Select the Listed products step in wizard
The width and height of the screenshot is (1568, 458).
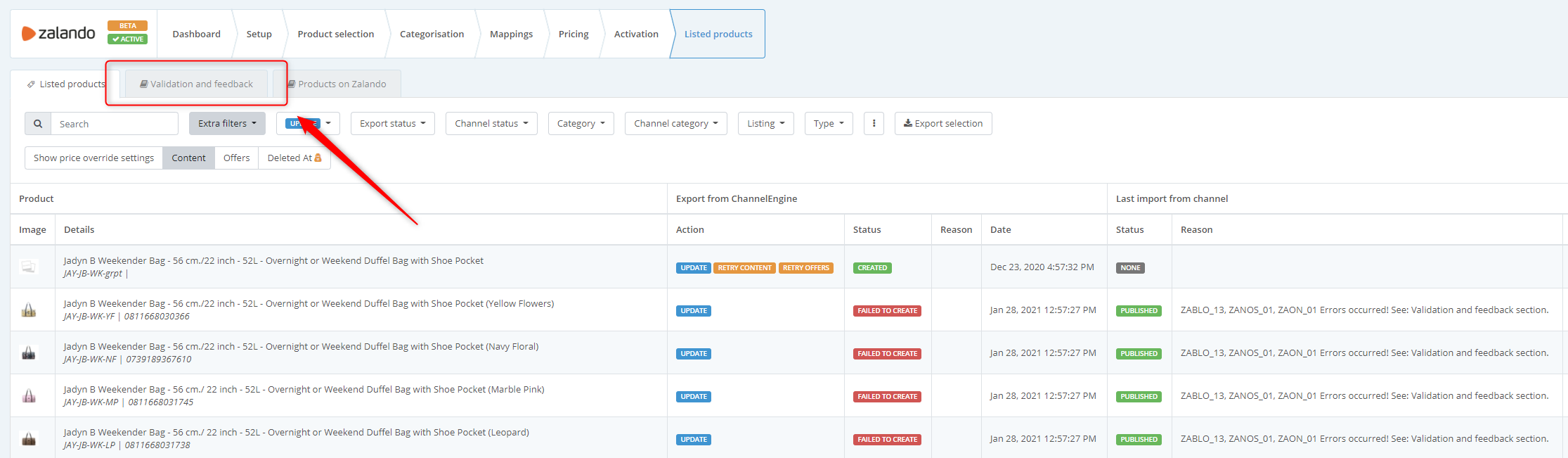pos(718,34)
